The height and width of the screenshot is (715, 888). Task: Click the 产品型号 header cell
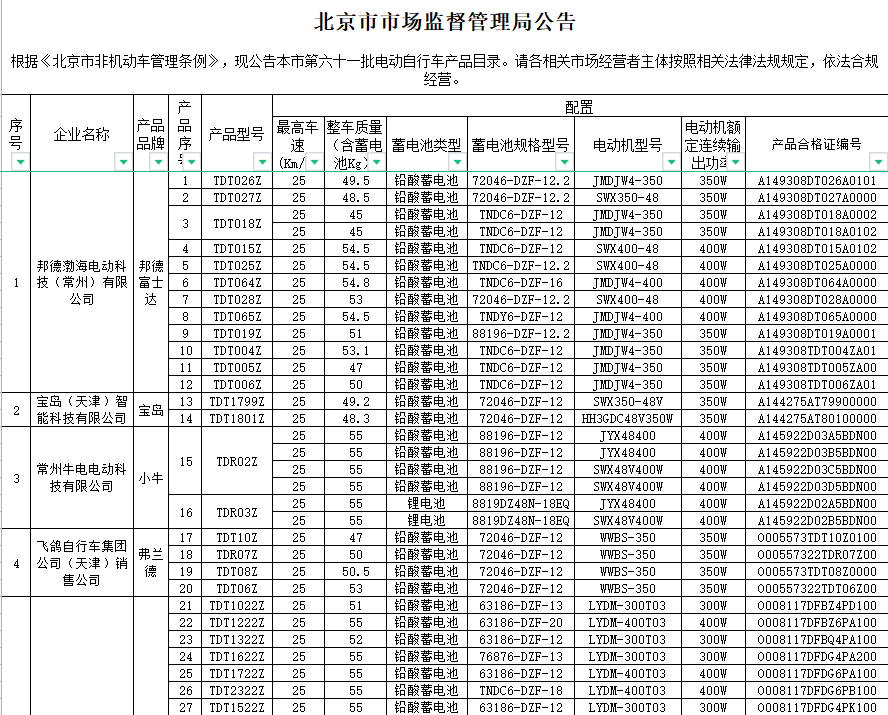point(236,134)
